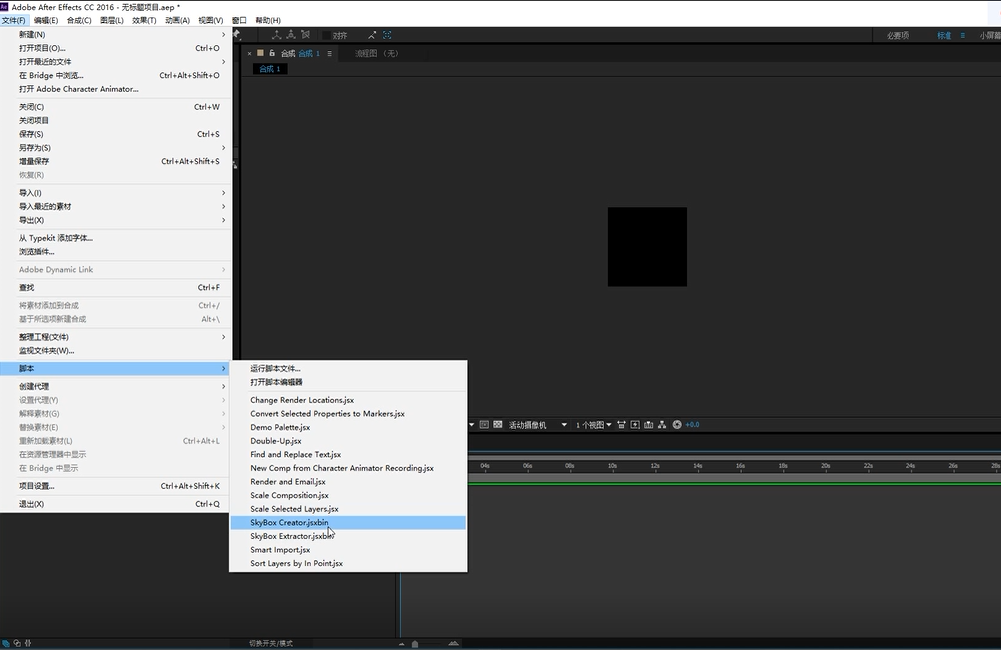Click the 切换开关/模式 button

tap(271, 644)
